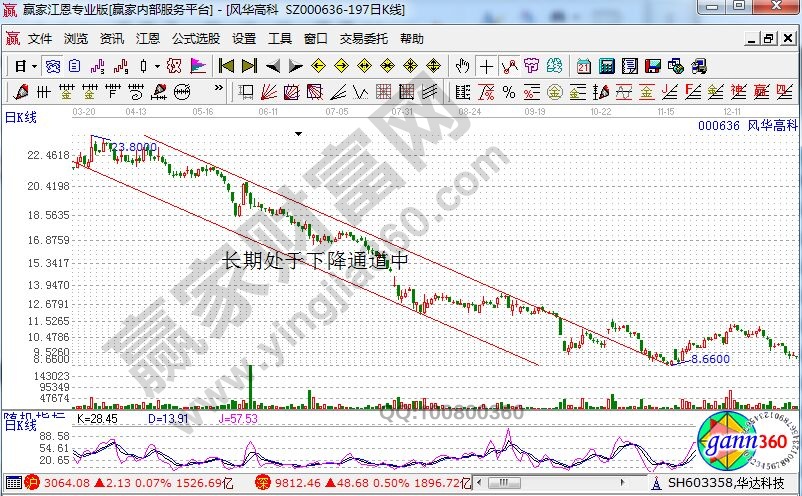
Task: Jump to last bar with skip-end arrow
Action: (x=248, y=66)
